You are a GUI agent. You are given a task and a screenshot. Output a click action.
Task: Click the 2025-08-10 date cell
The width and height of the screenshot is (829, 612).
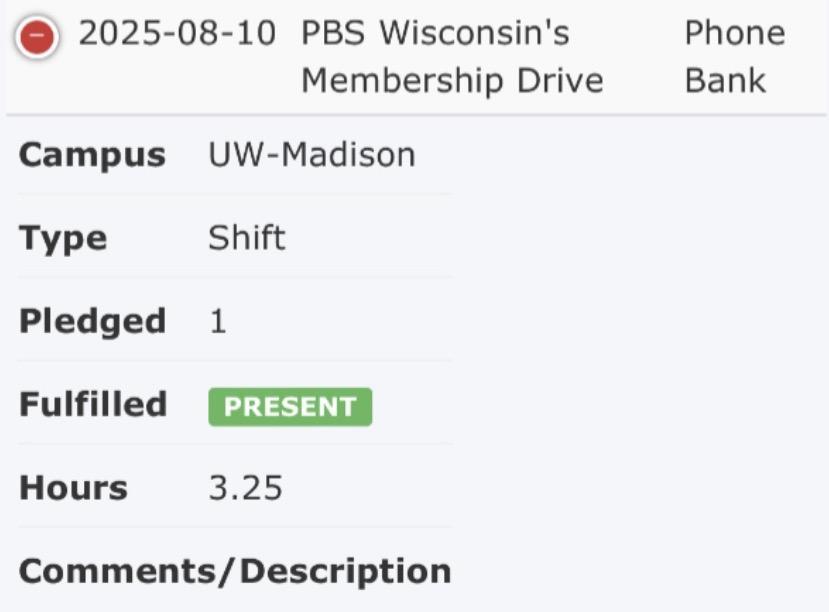177,35
